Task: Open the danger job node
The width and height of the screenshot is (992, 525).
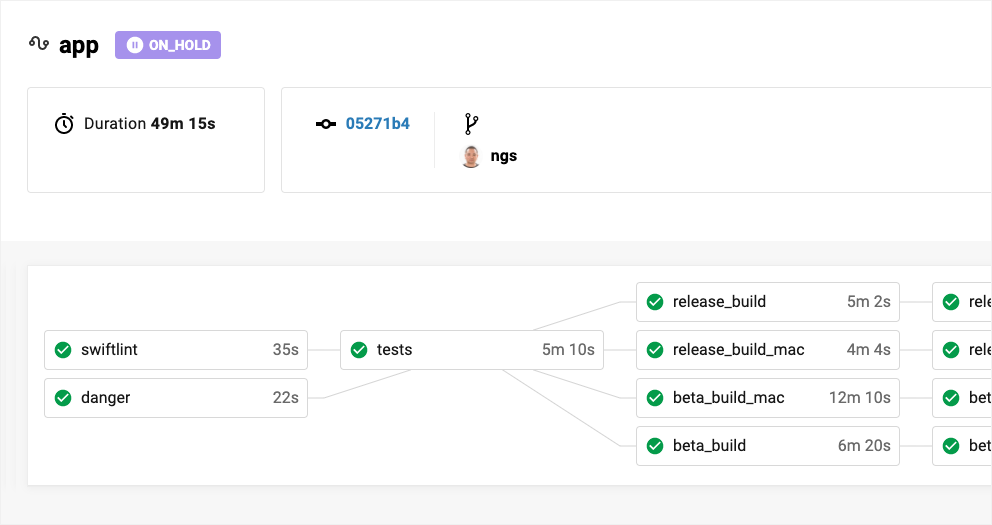Action: [x=176, y=398]
